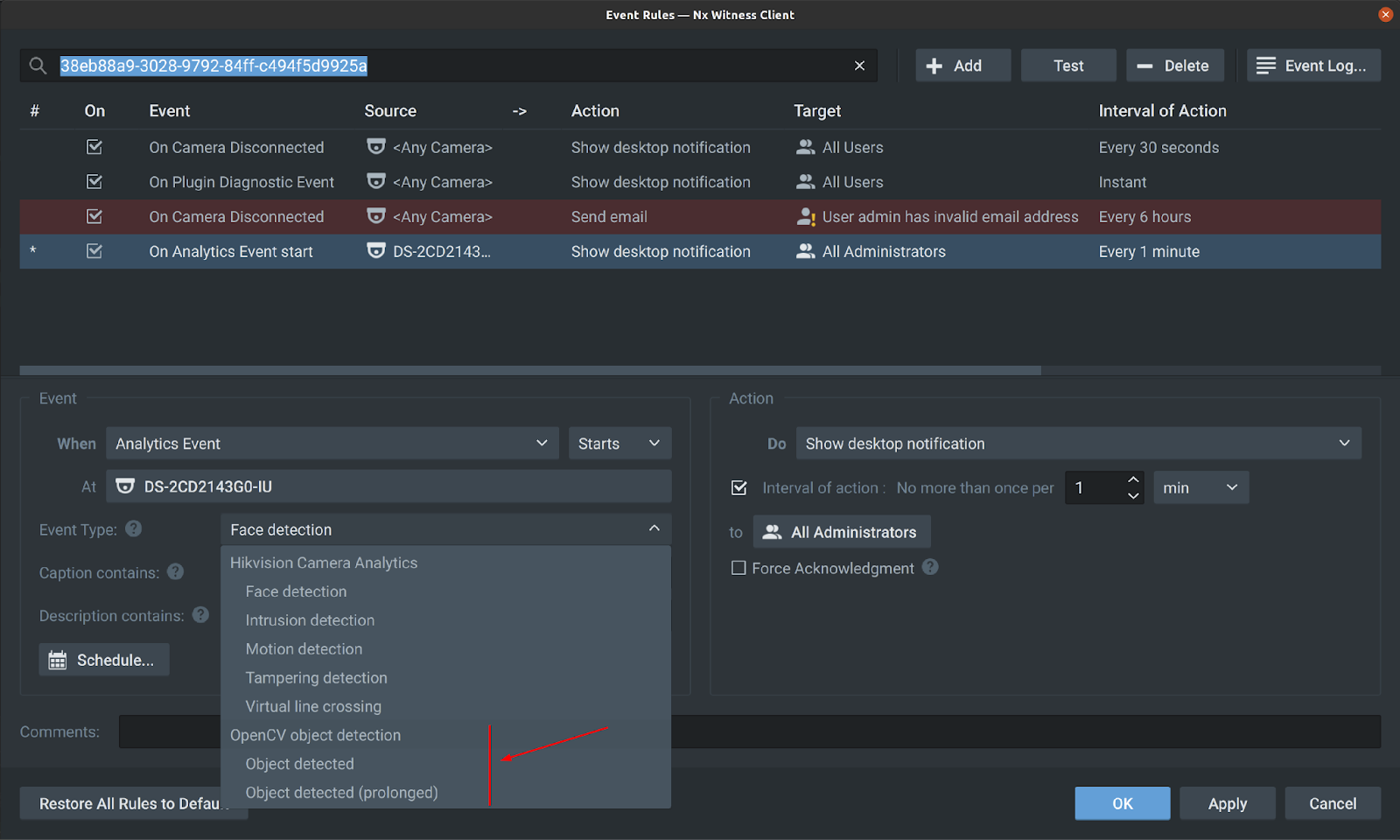Viewport: 1400px width, 840px height.
Task: Click the DS-2CD2143 camera icon in rule list
Action: pos(376,250)
